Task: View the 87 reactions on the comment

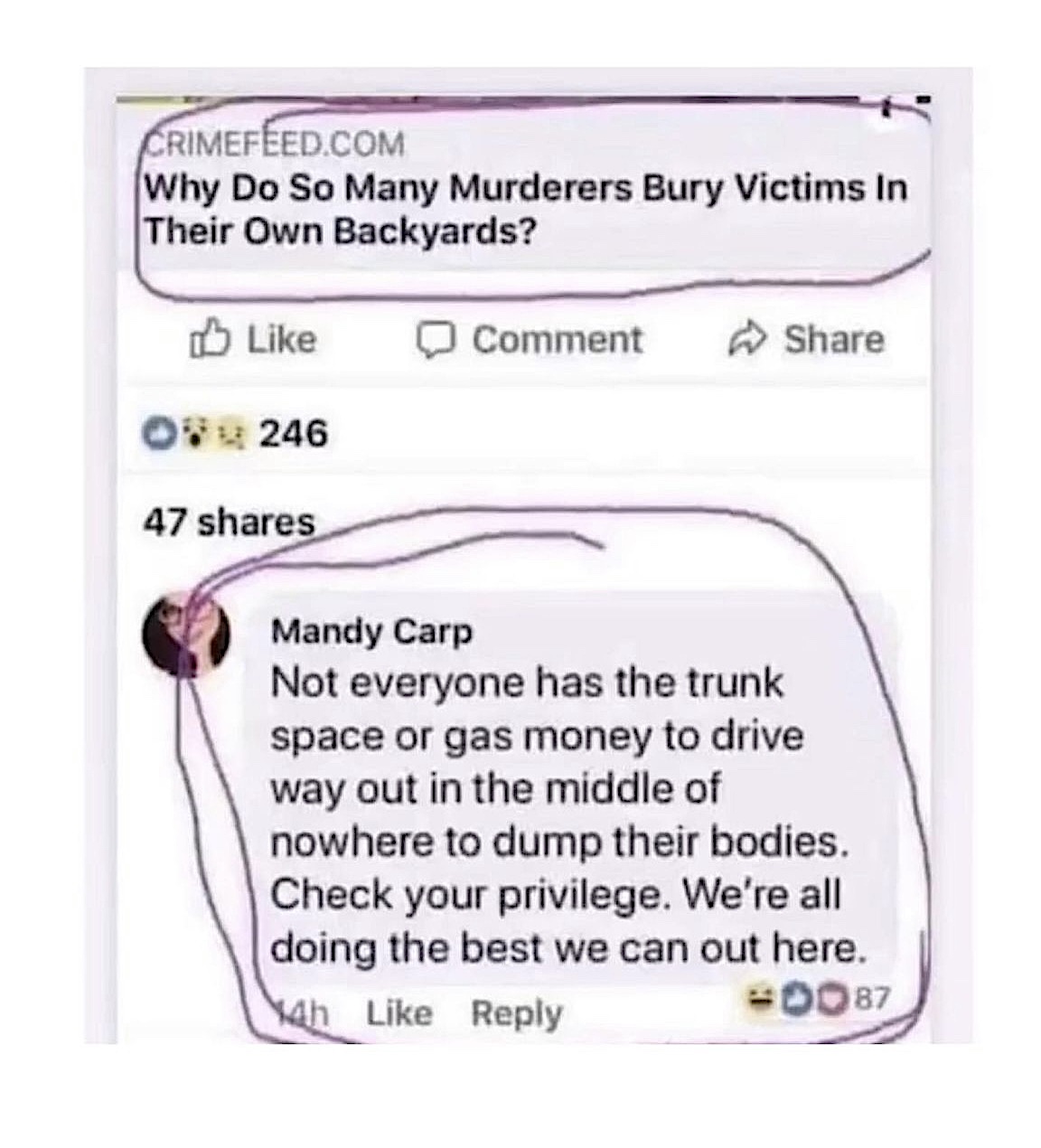Action: (x=872, y=998)
